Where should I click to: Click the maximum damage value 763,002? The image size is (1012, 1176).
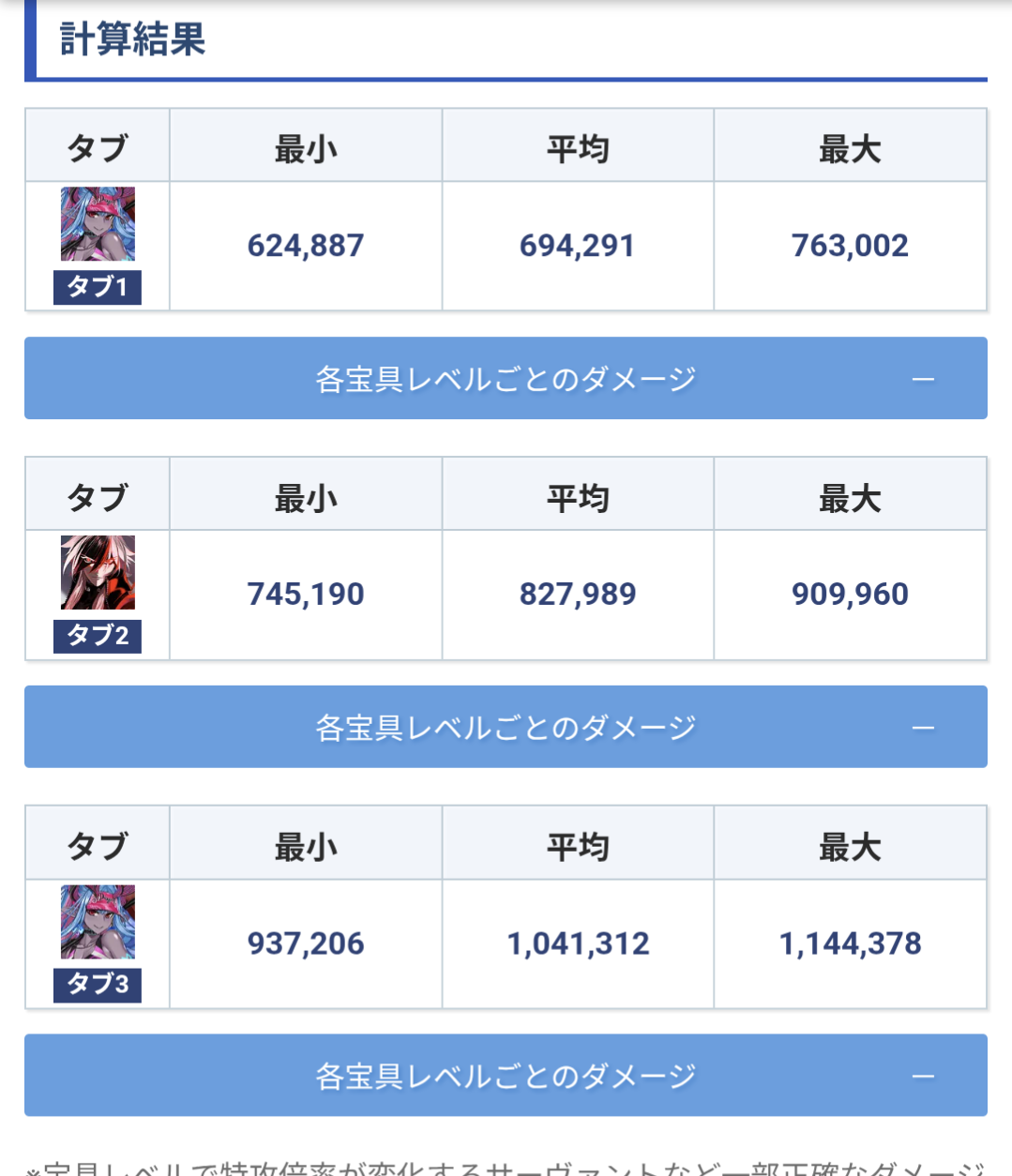[850, 246]
